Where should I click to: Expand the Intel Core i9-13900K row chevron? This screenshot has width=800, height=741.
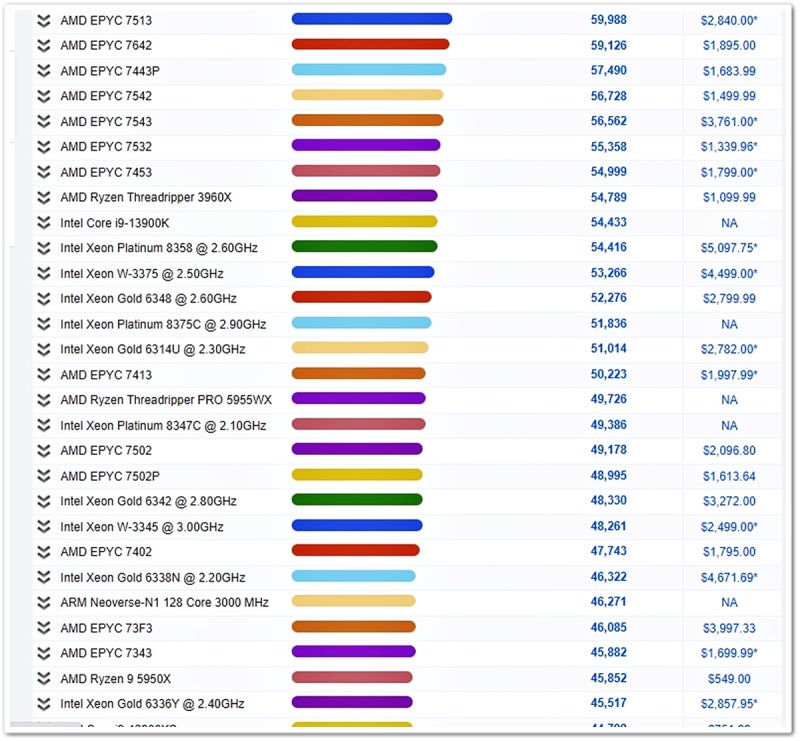pyautogui.click(x=44, y=223)
